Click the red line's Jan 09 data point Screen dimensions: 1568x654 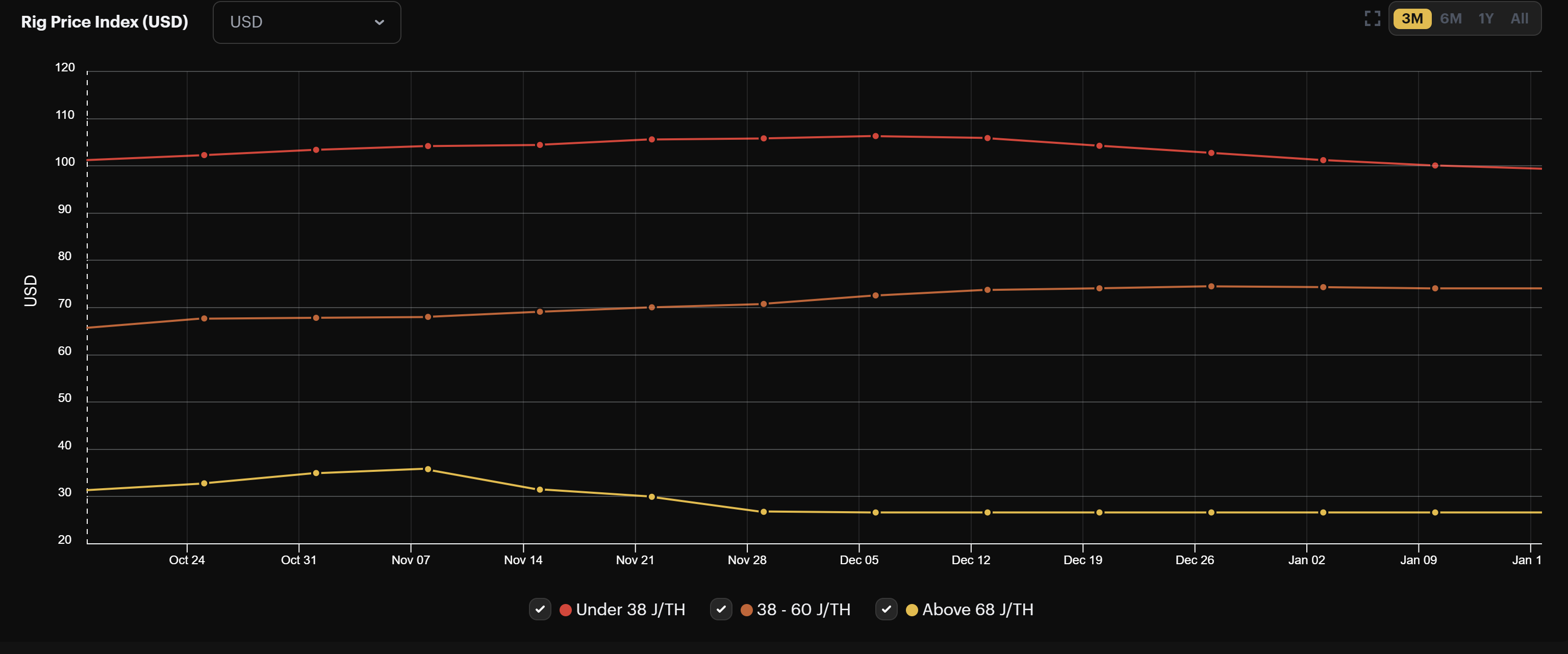pos(1435,166)
